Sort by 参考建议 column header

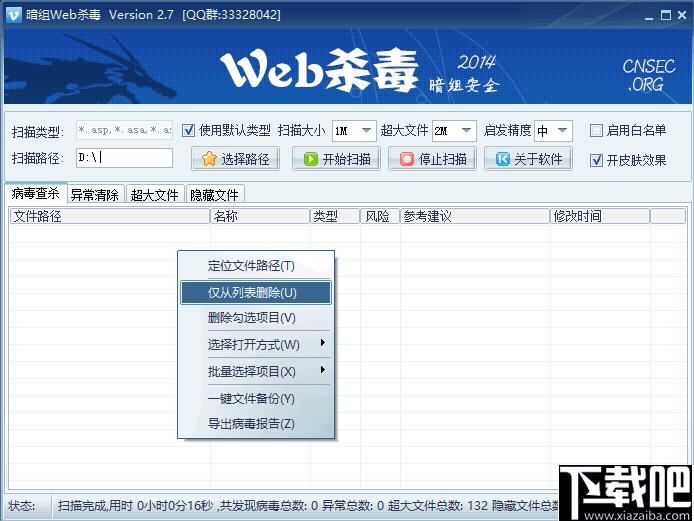[475, 216]
